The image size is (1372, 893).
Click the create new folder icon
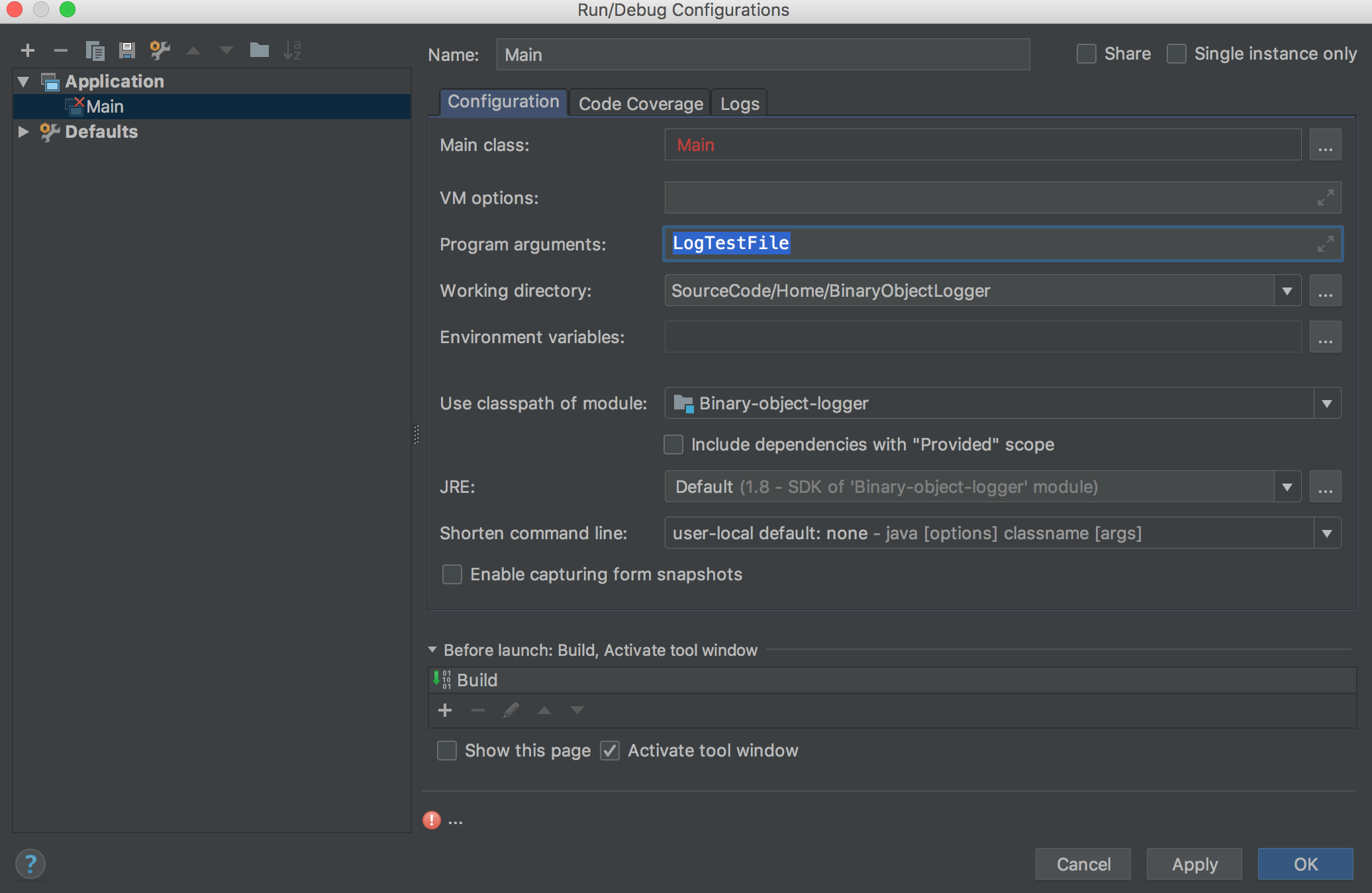(x=259, y=50)
